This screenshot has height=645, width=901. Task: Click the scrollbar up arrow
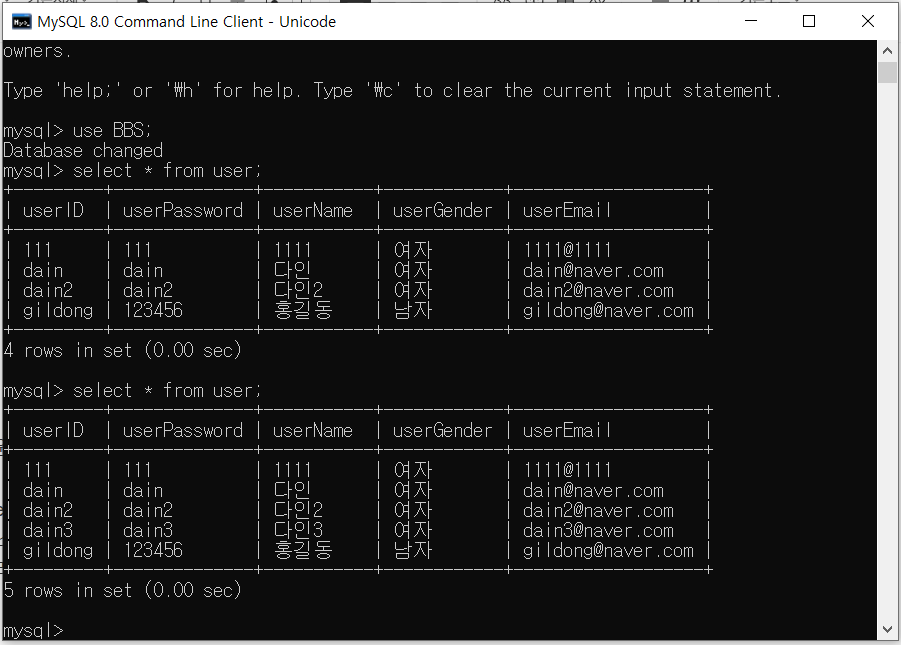point(887,51)
